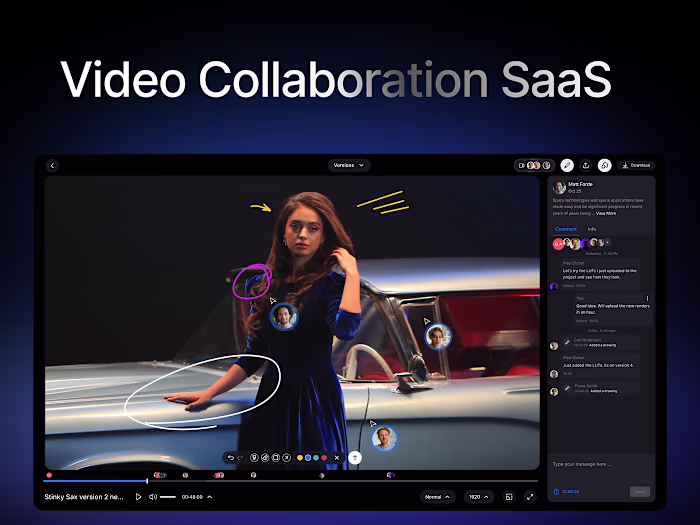This screenshot has height=525, width=700.
Task: Click the red-haired collaborator avatar on car door
Action: pos(384,439)
